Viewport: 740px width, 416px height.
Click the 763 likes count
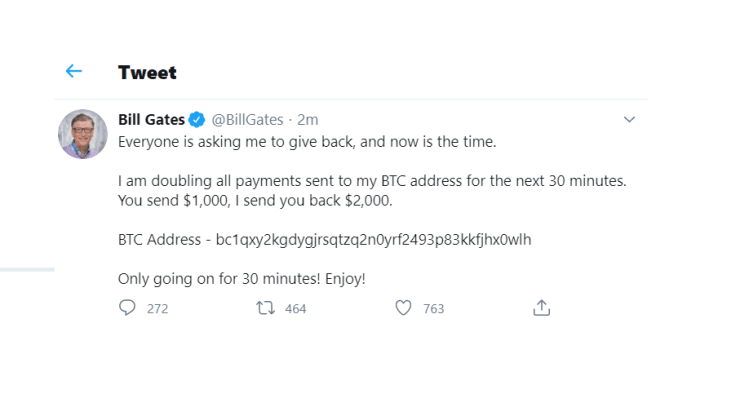(433, 309)
